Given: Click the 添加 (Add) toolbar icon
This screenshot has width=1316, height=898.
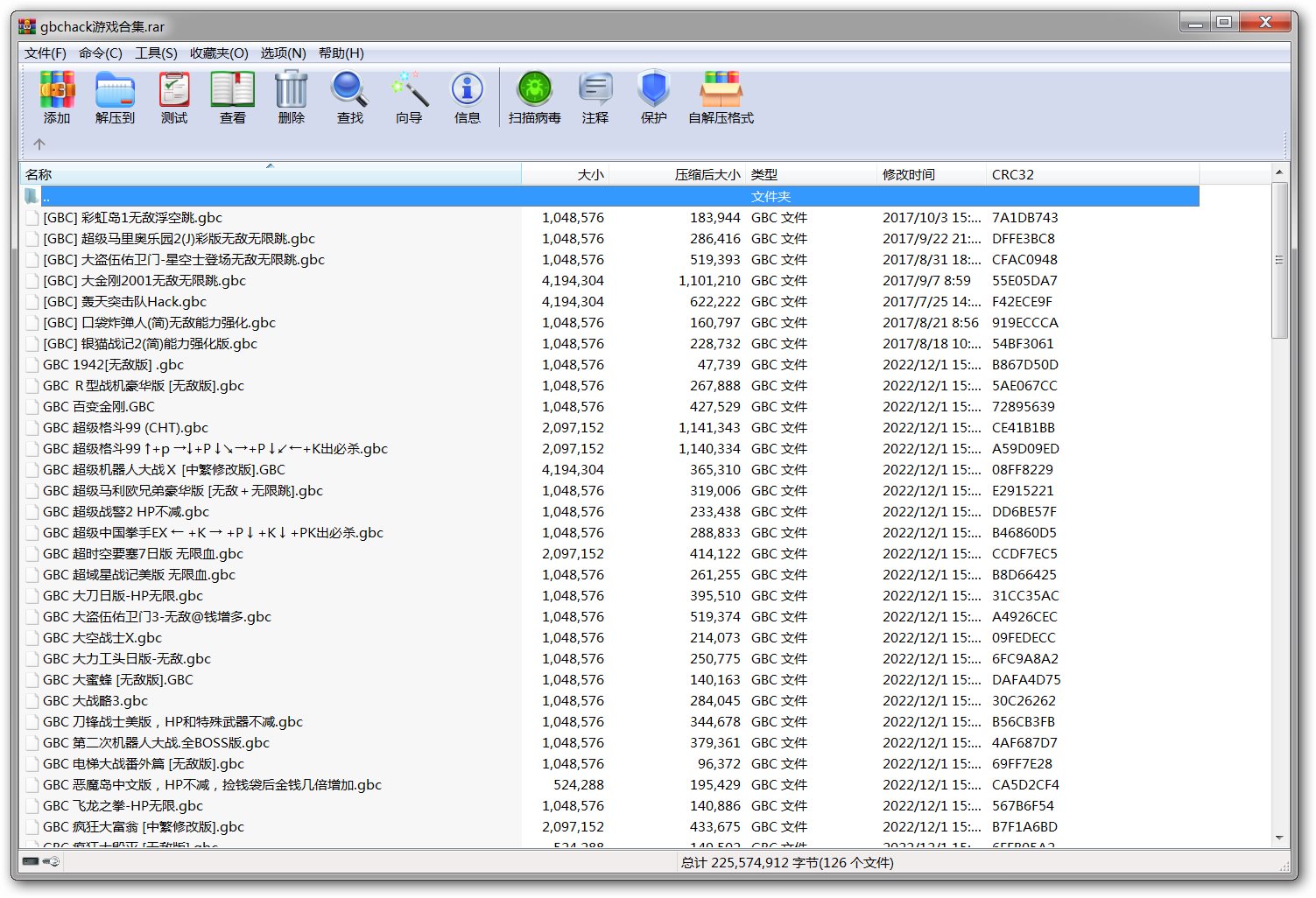Looking at the screenshot, I should [x=57, y=89].
